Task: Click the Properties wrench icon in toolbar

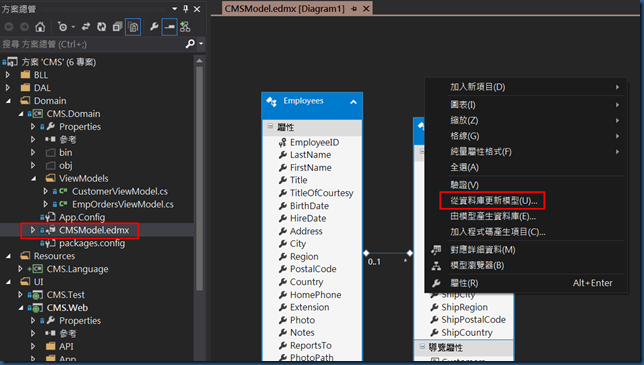Action: (154, 27)
